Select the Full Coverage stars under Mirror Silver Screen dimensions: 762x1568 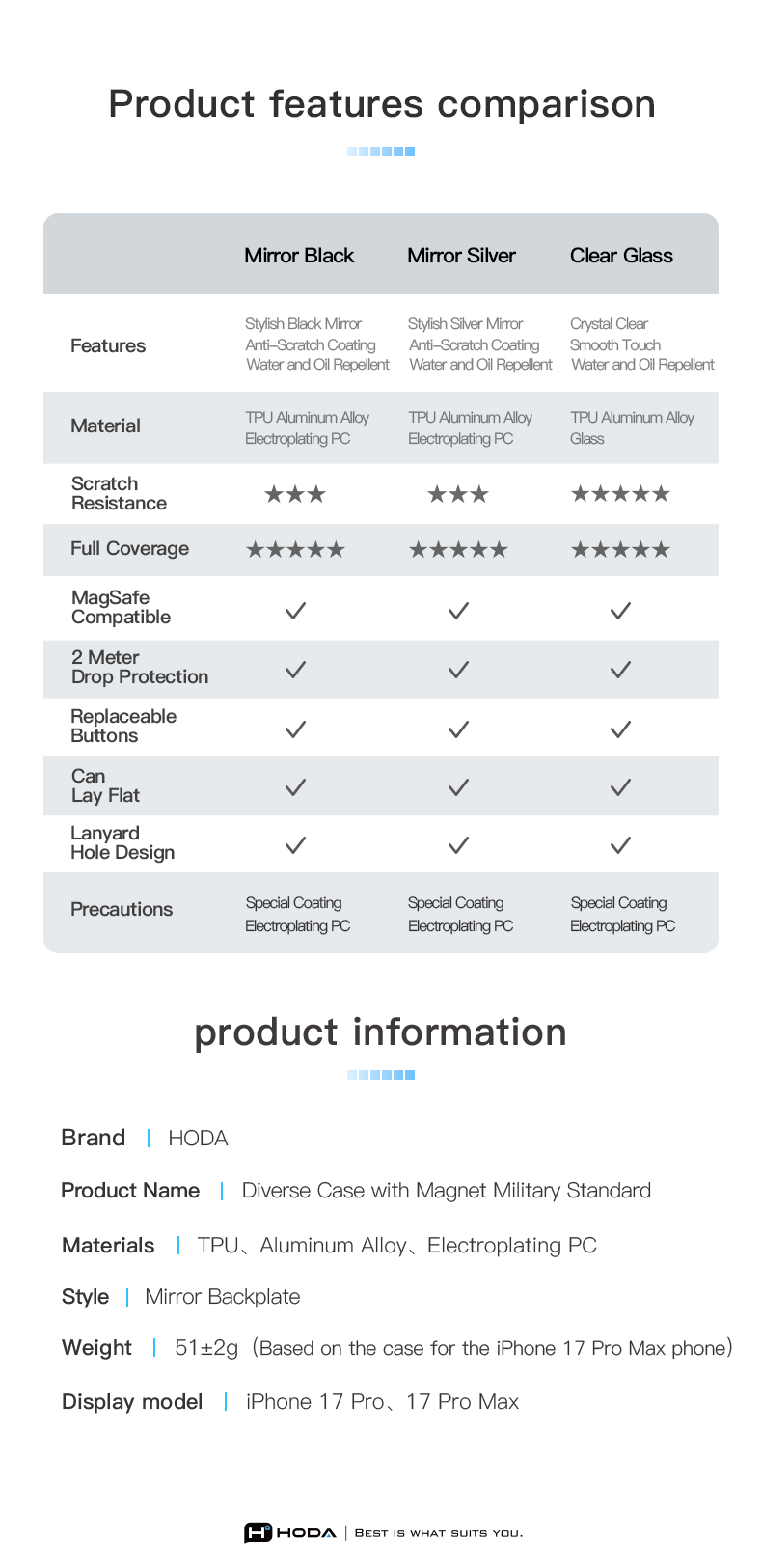pyautogui.click(x=458, y=550)
